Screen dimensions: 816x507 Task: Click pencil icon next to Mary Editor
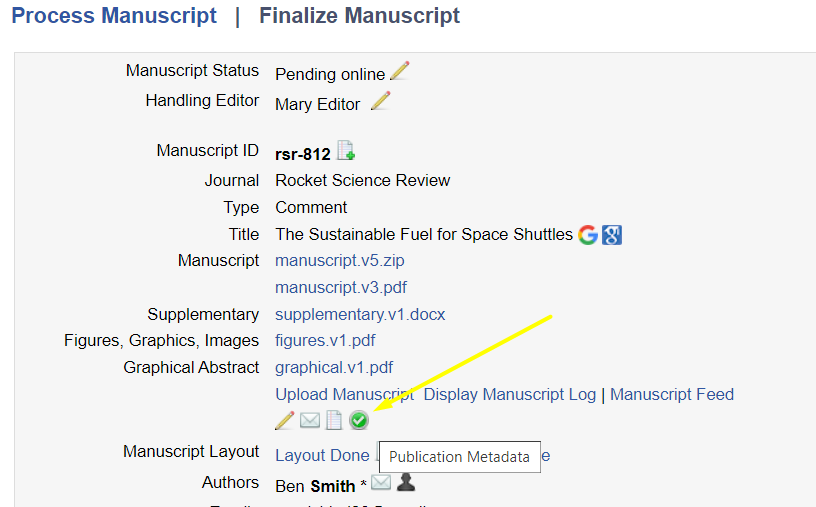coord(380,102)
